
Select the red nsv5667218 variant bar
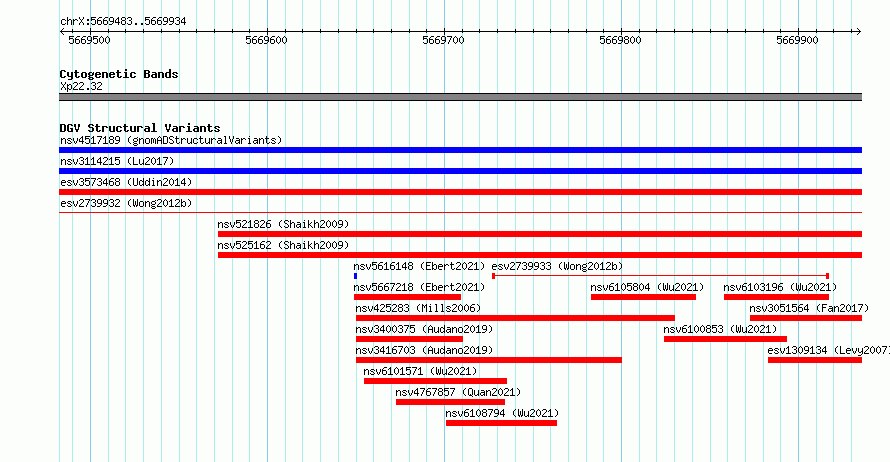click(x=408, y=297)
